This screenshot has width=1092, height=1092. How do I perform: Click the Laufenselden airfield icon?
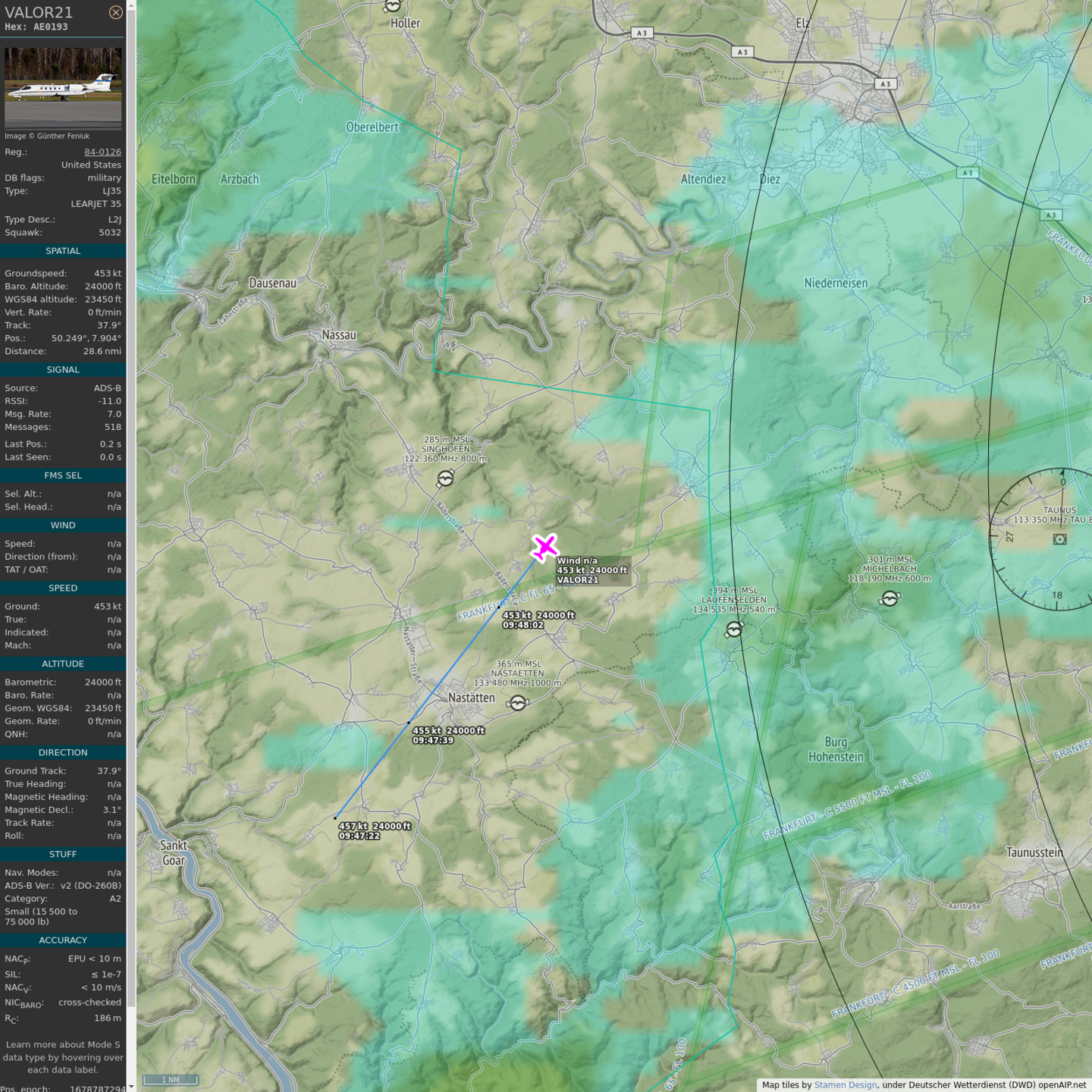733,629
